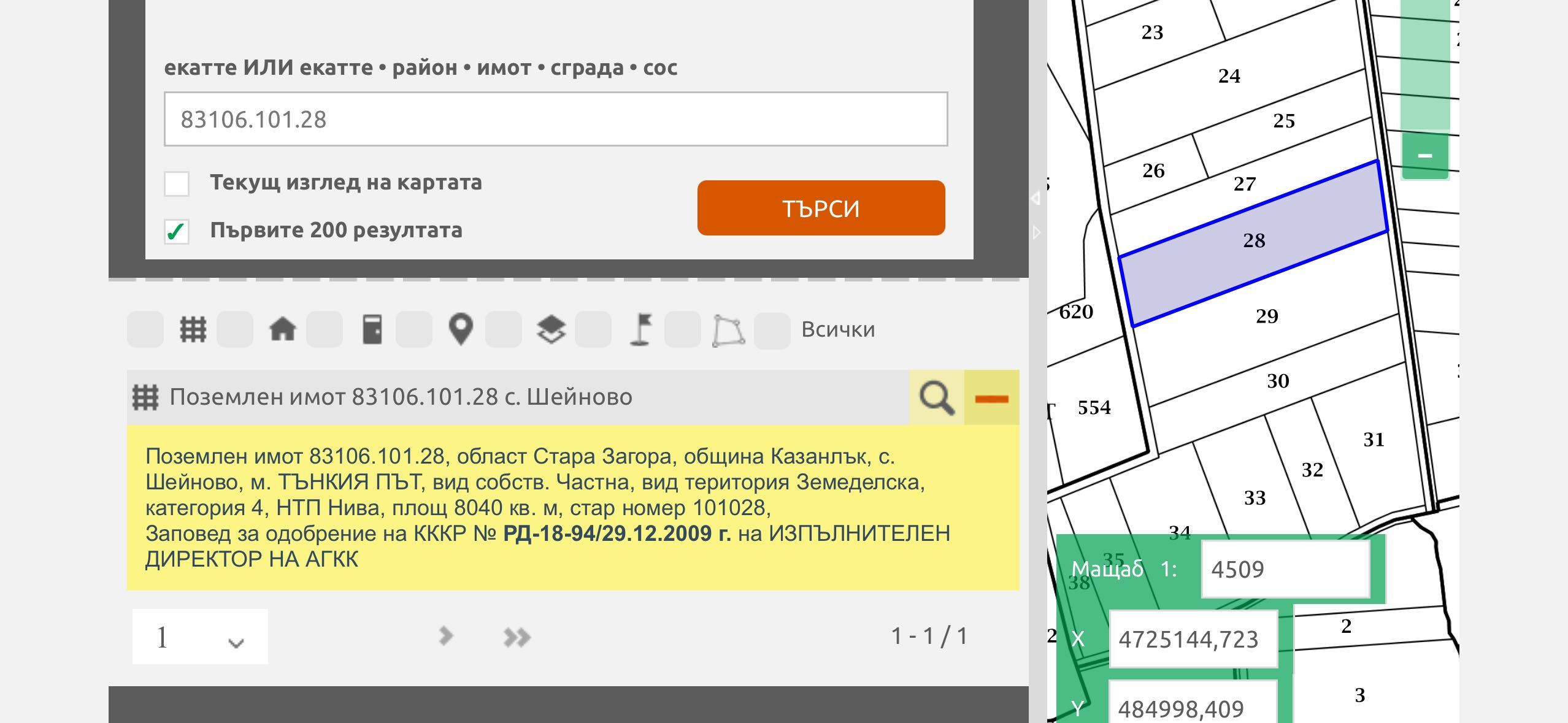
Task: Click the polygon boundary filter icon
Action: (728, 331)
